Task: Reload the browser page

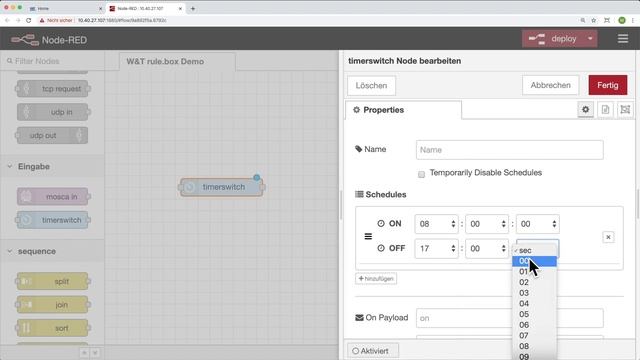Action: point(29,20)
